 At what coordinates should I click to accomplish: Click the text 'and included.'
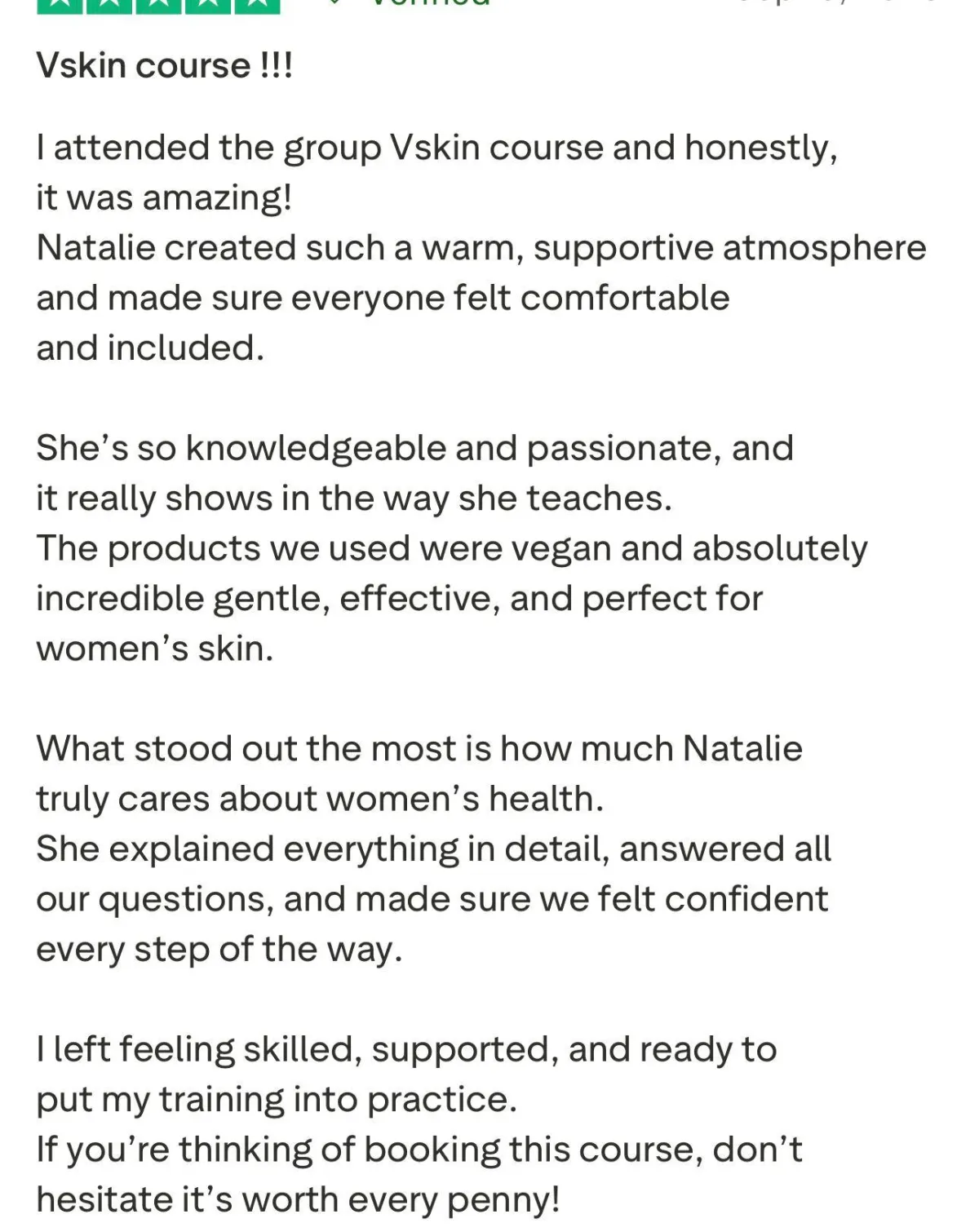(150, 348)
